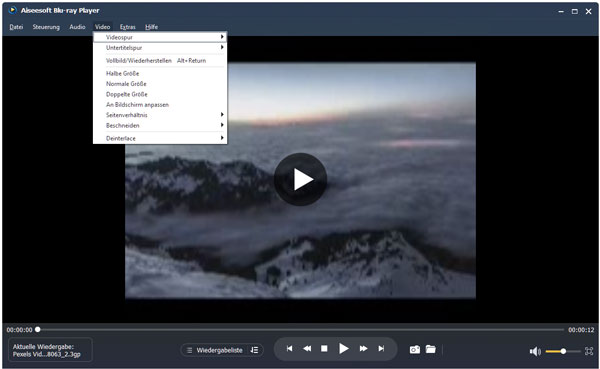Choose Normale Größe option

160,83
